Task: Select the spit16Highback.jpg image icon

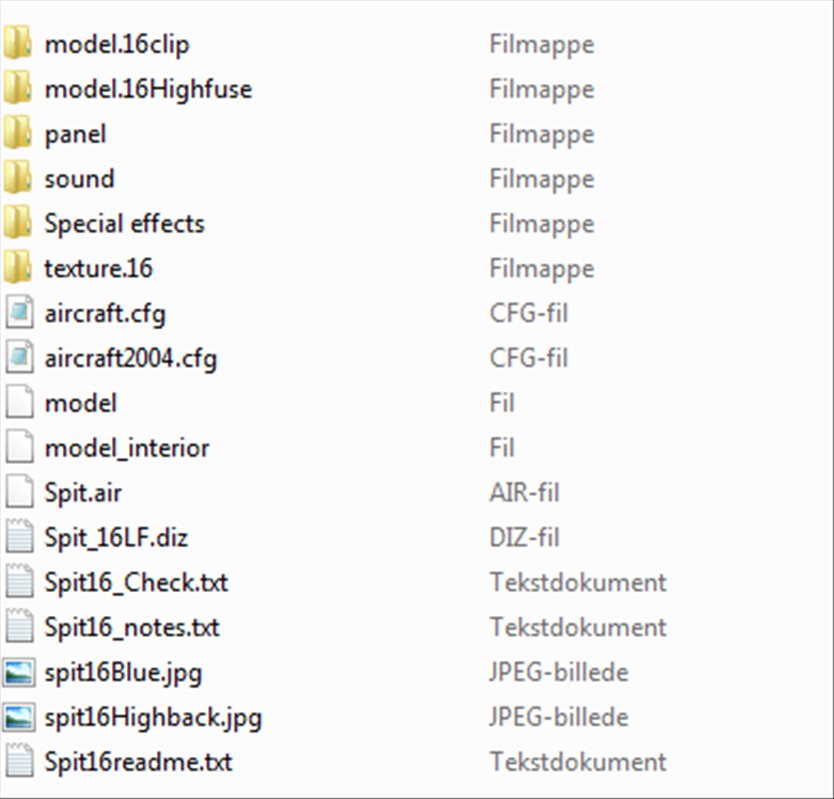Action: pos(18,717)
